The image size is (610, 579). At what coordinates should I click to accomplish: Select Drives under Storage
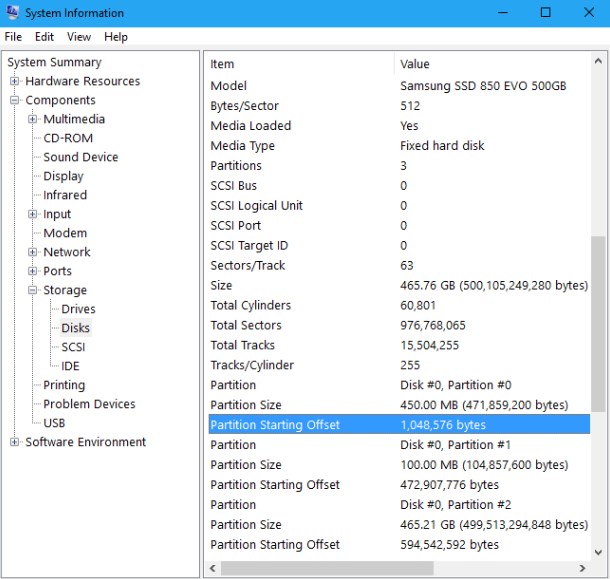[78, 309]
